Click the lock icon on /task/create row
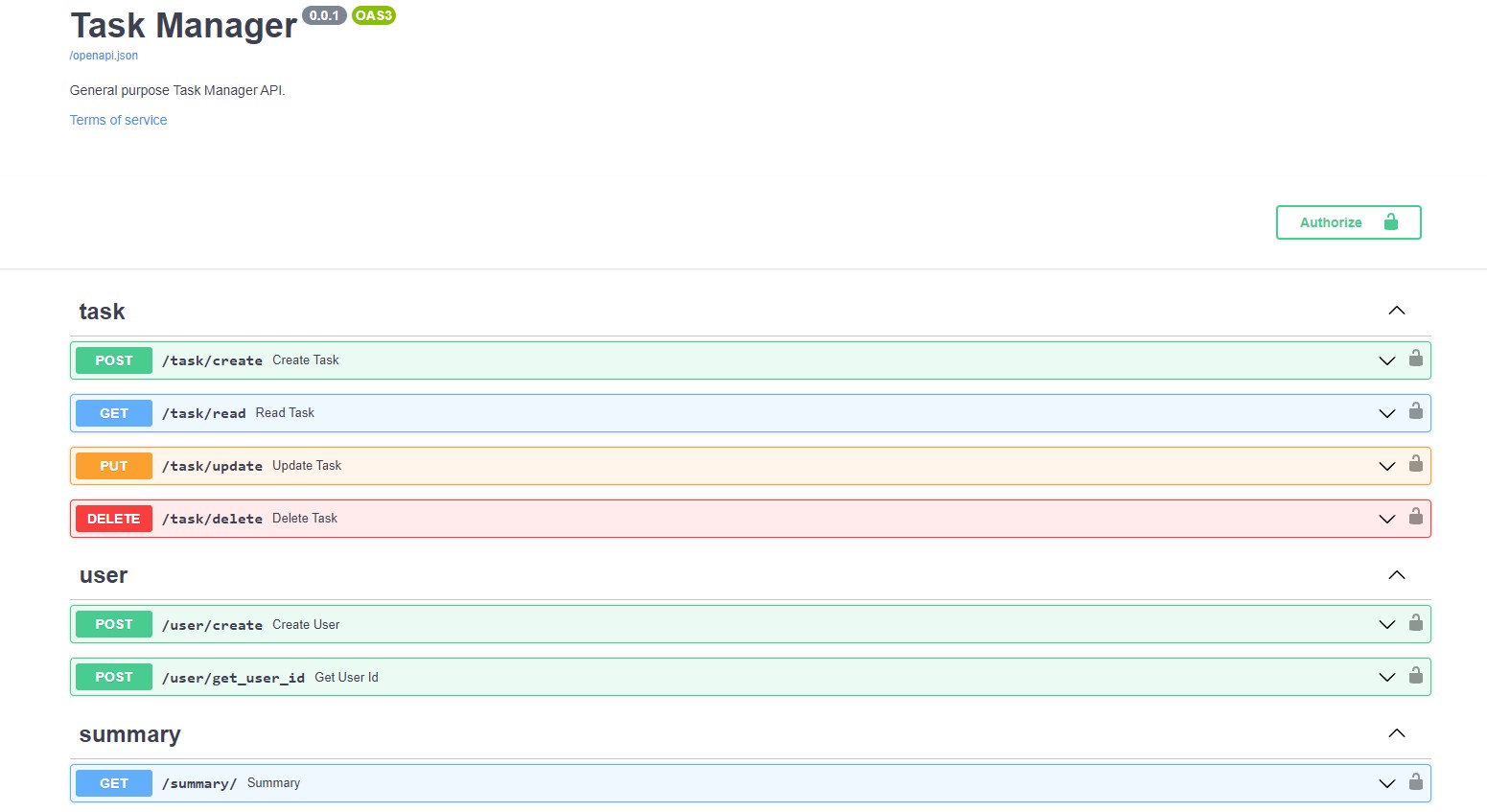 pos(1415,359)
